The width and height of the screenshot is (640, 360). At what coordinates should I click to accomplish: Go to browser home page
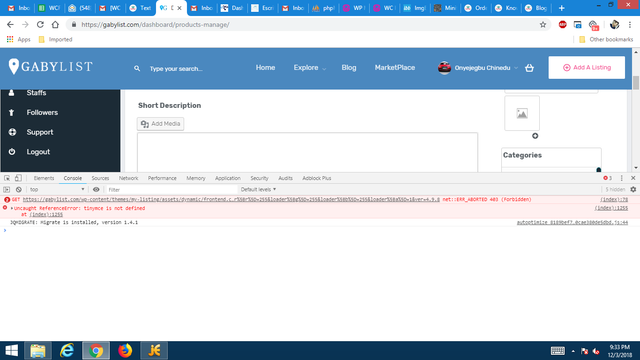[55, 24]
